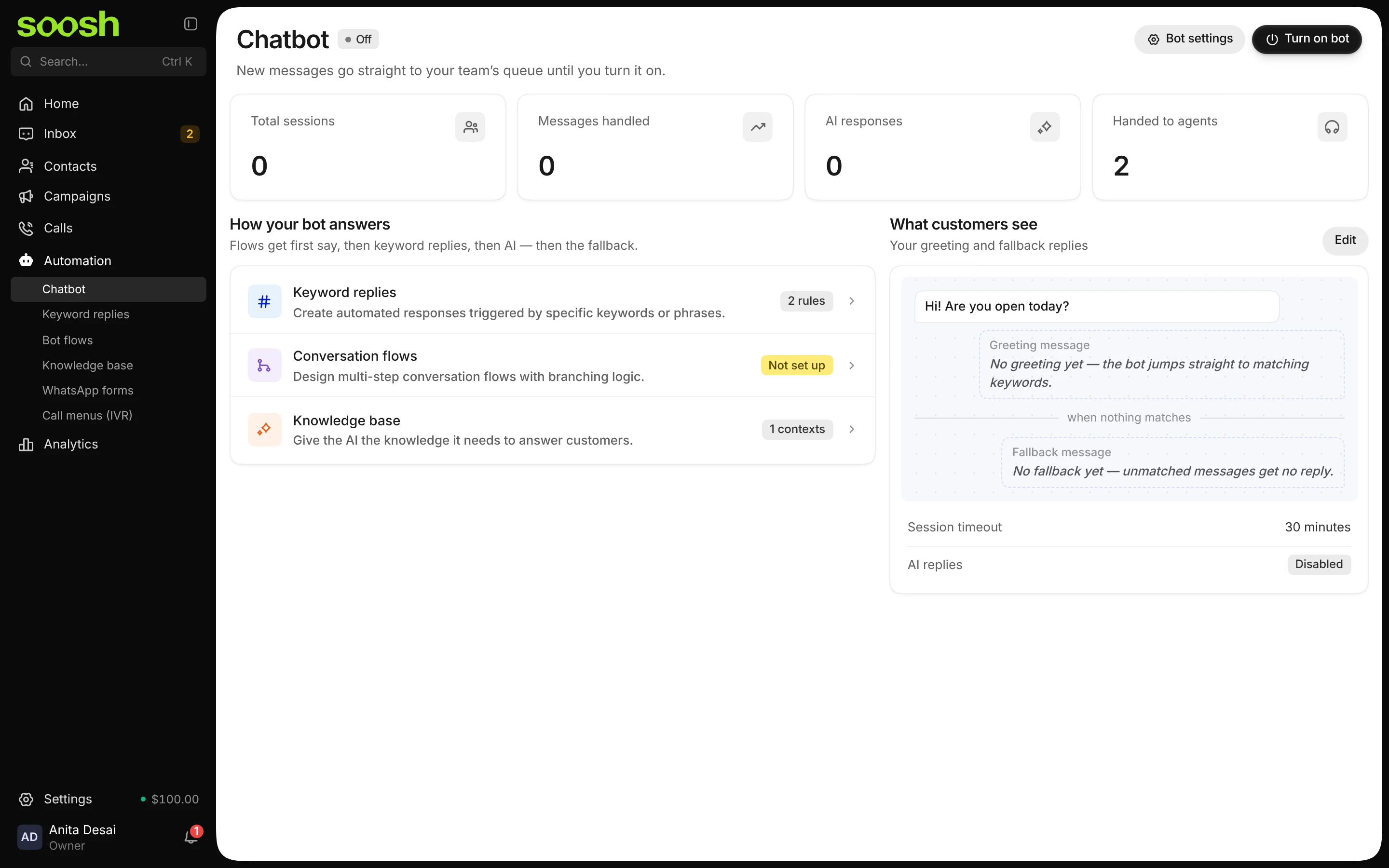
Task: Click the Contacts people icon
Action: tap(26, 166)
